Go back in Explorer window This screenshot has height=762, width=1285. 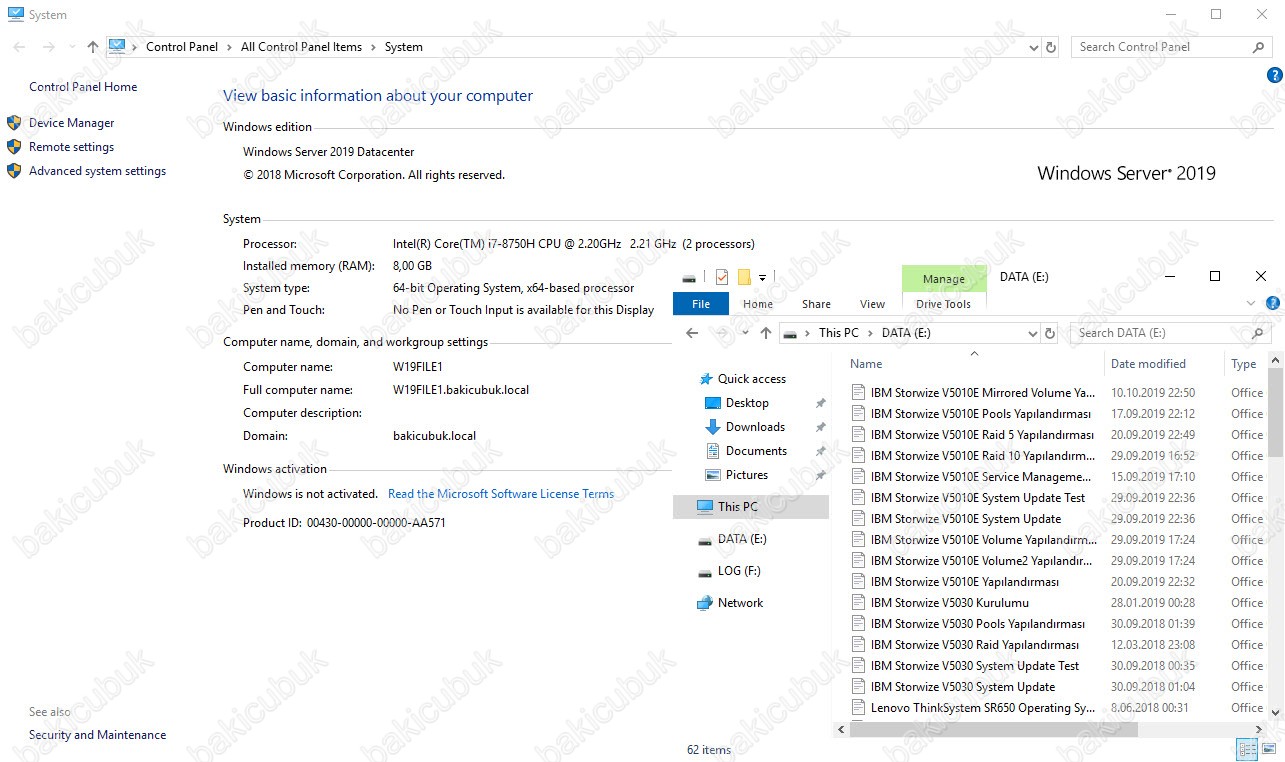pyautogui.click(x=692, y=333)
